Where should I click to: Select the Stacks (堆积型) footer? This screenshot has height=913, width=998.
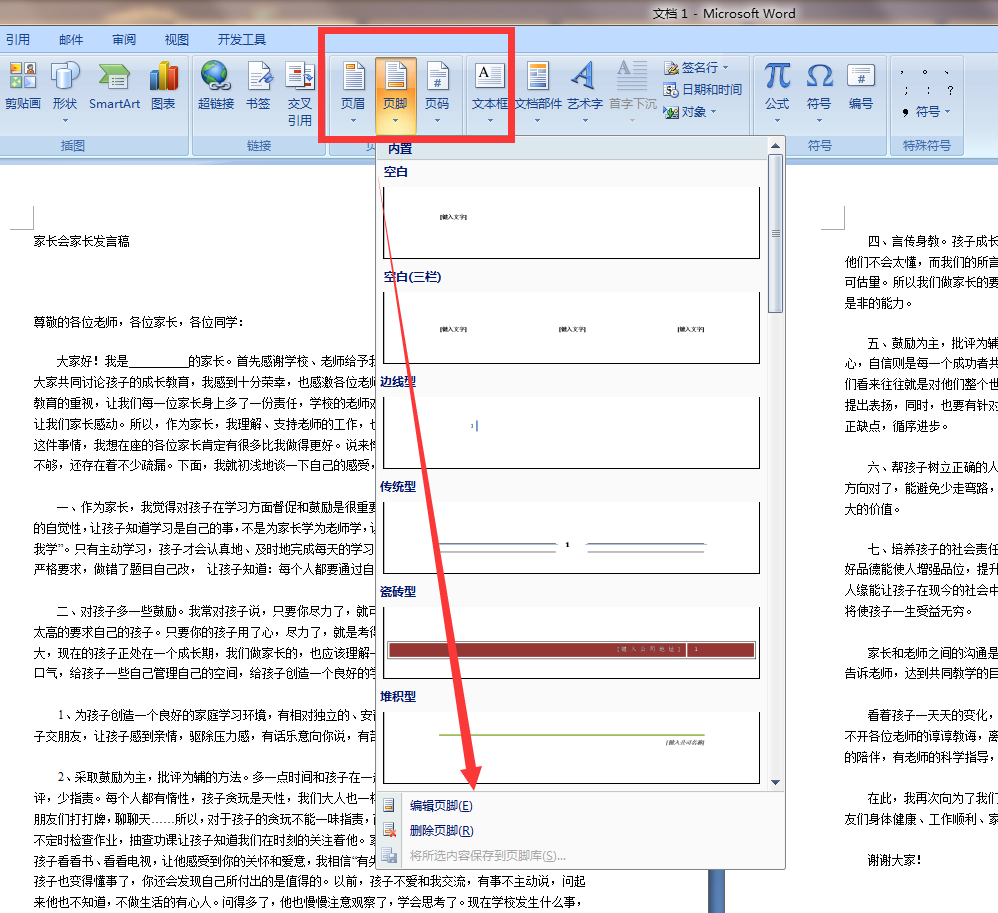point(571,747)
